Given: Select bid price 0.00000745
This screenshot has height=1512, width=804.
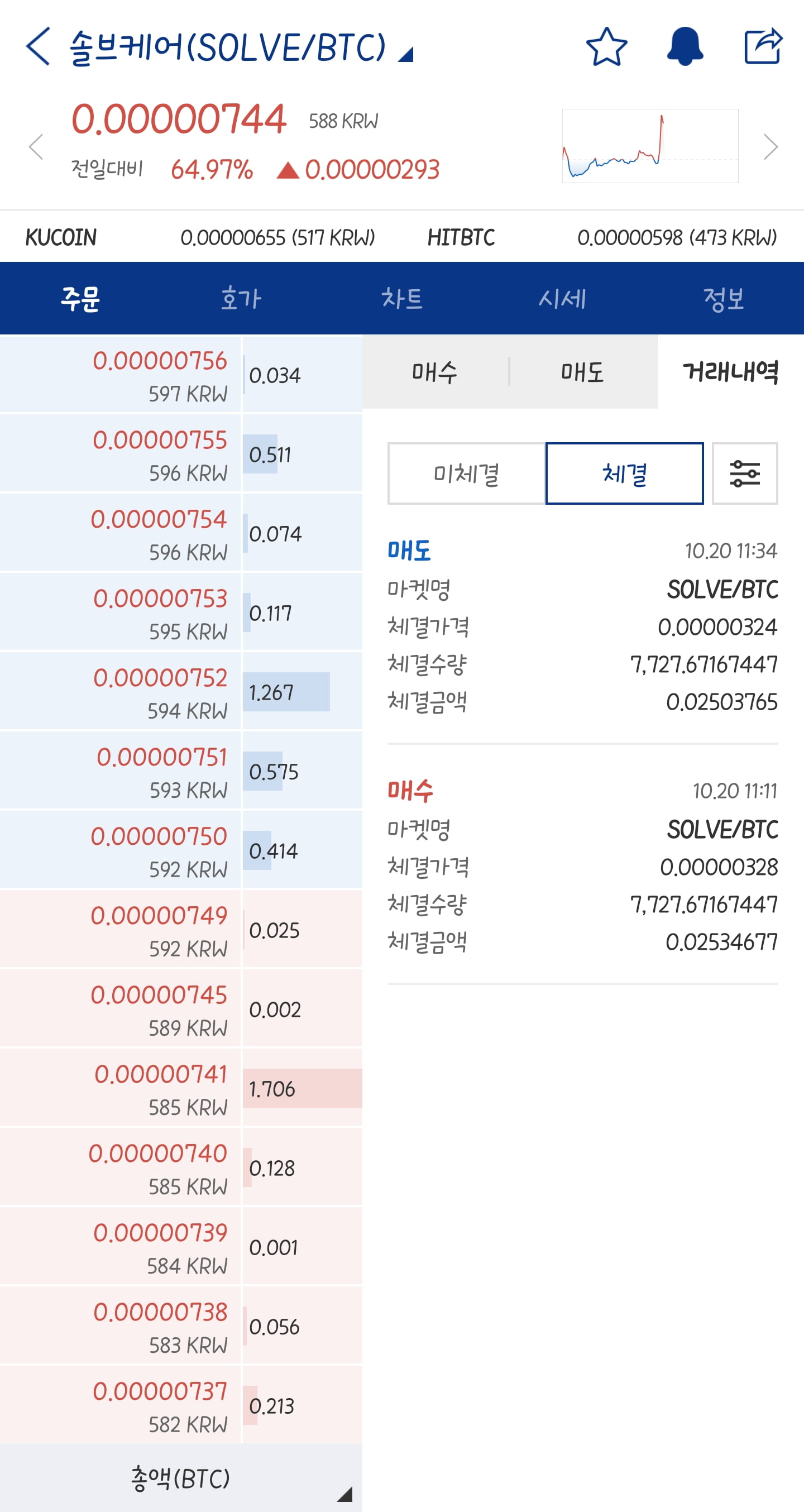Looking at the screenshot, I should tap(120, 1008).
